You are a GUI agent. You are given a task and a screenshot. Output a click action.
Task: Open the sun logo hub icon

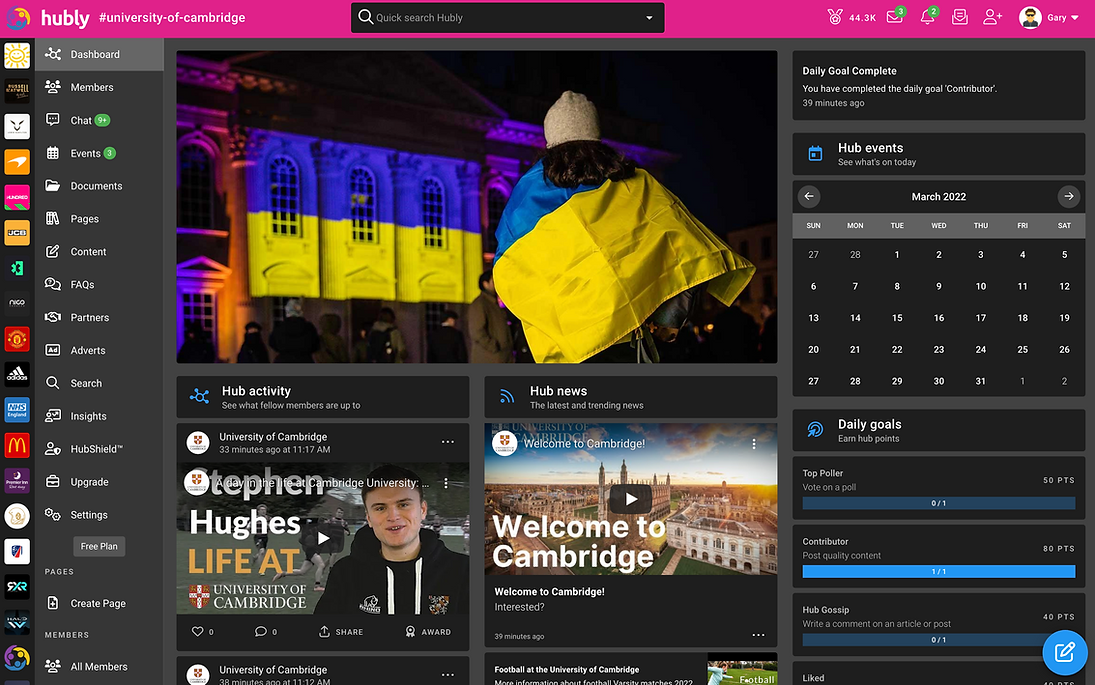(17, 55)
